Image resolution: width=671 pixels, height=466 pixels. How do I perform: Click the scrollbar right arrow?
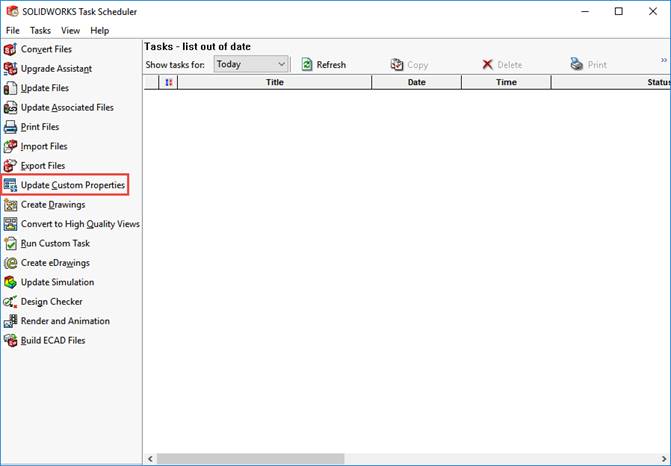(x=664, y=459)
